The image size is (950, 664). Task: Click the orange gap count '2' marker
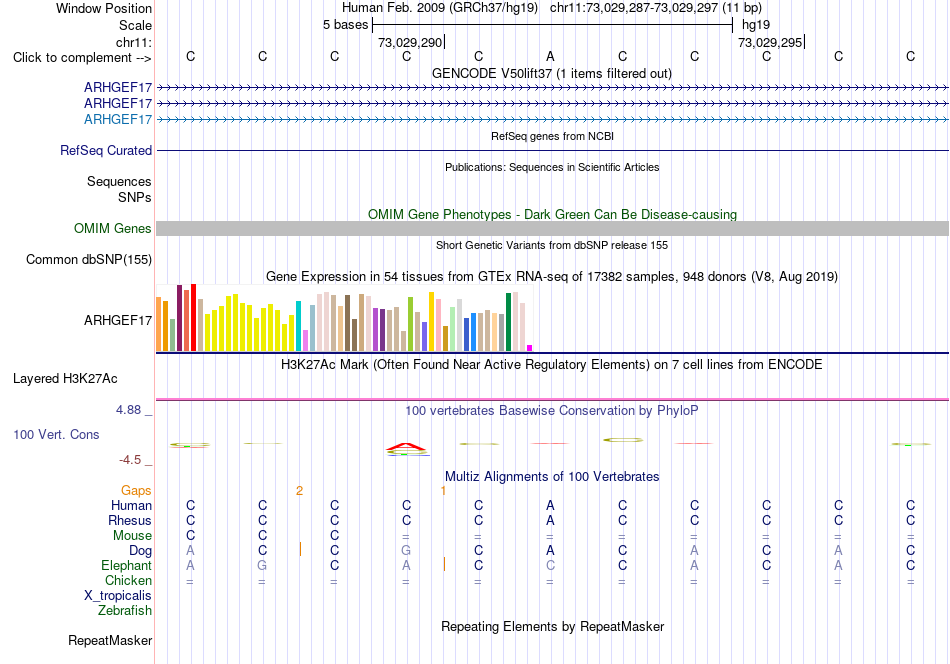pos(299,491)
